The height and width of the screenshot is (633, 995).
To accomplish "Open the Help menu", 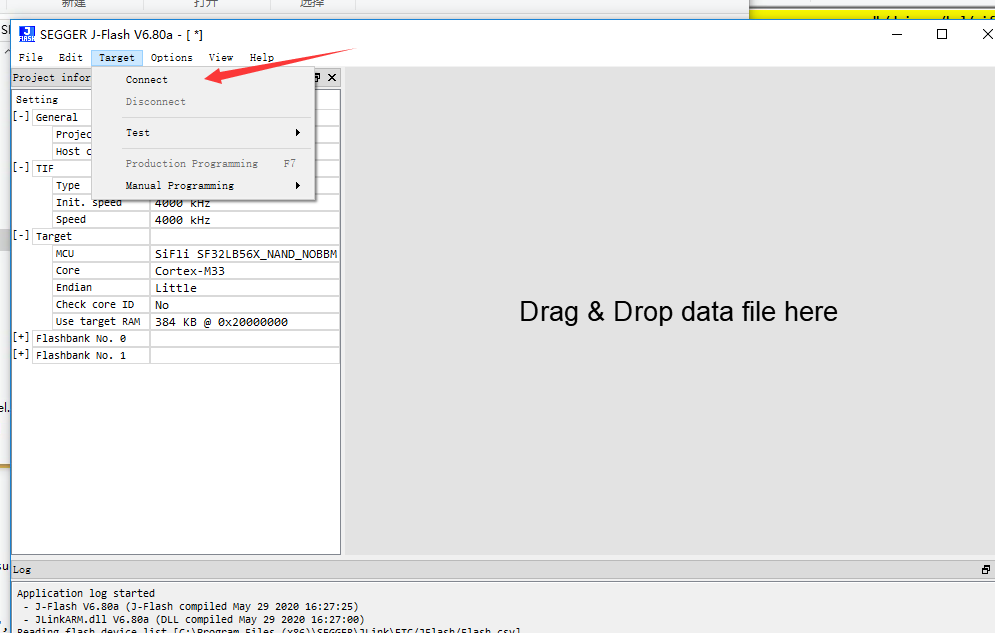I will 261,58.
